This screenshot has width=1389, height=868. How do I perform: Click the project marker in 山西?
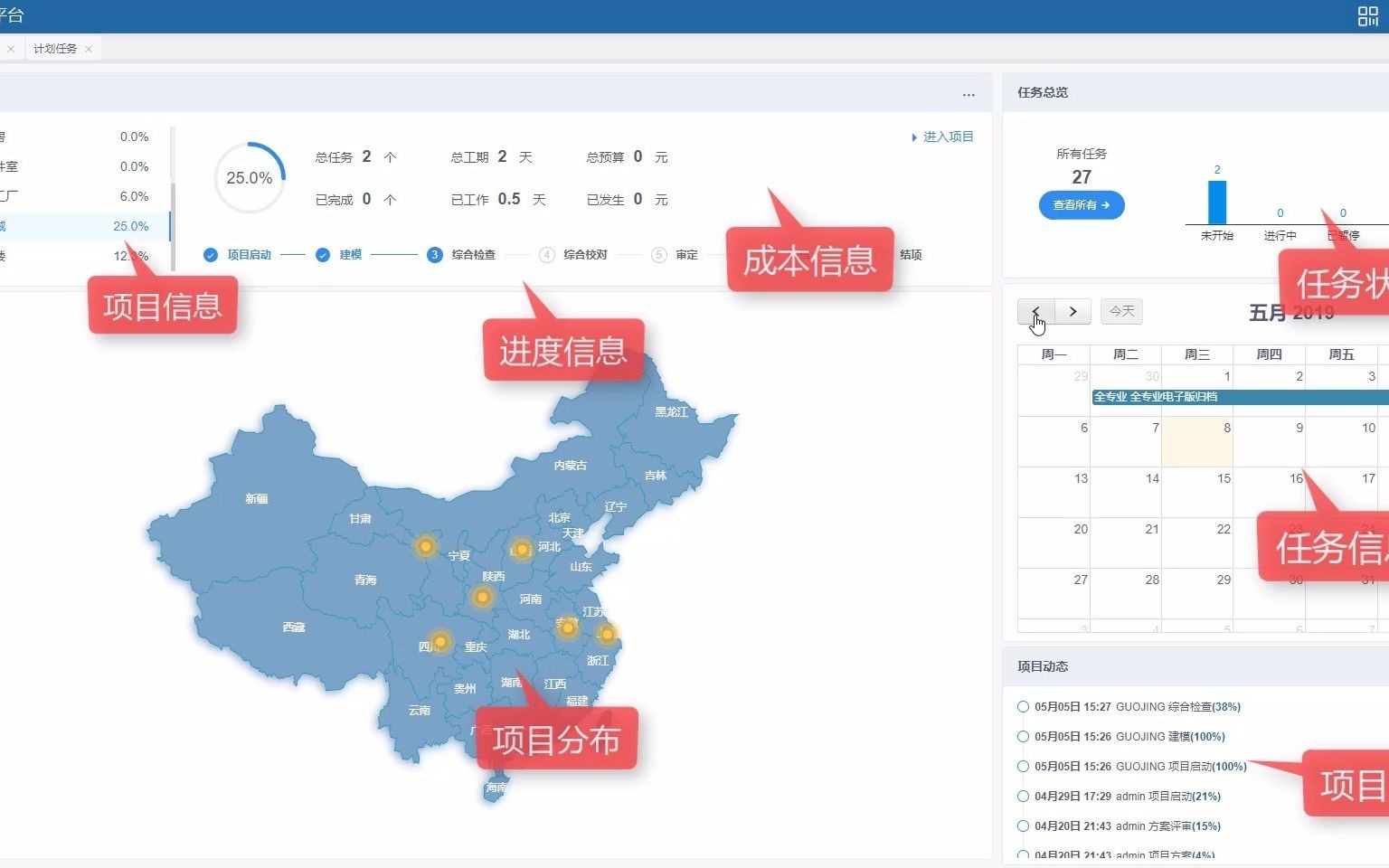coord(522,550)
